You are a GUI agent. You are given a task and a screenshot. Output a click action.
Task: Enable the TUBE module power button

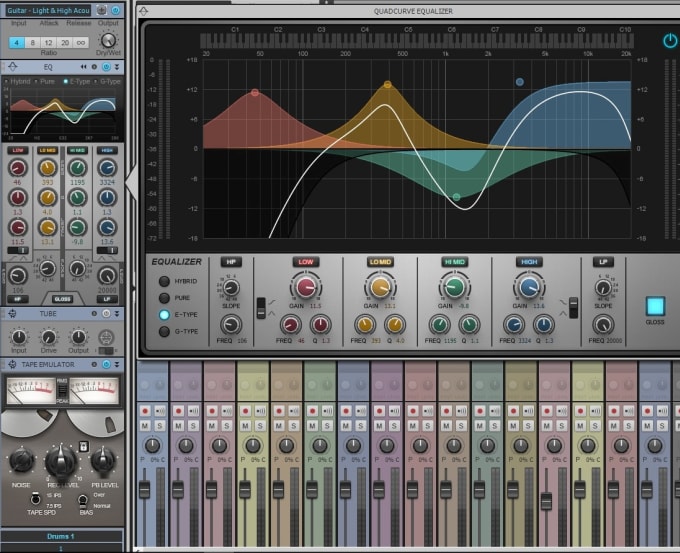pyautogui.click(x=106, y=313)
